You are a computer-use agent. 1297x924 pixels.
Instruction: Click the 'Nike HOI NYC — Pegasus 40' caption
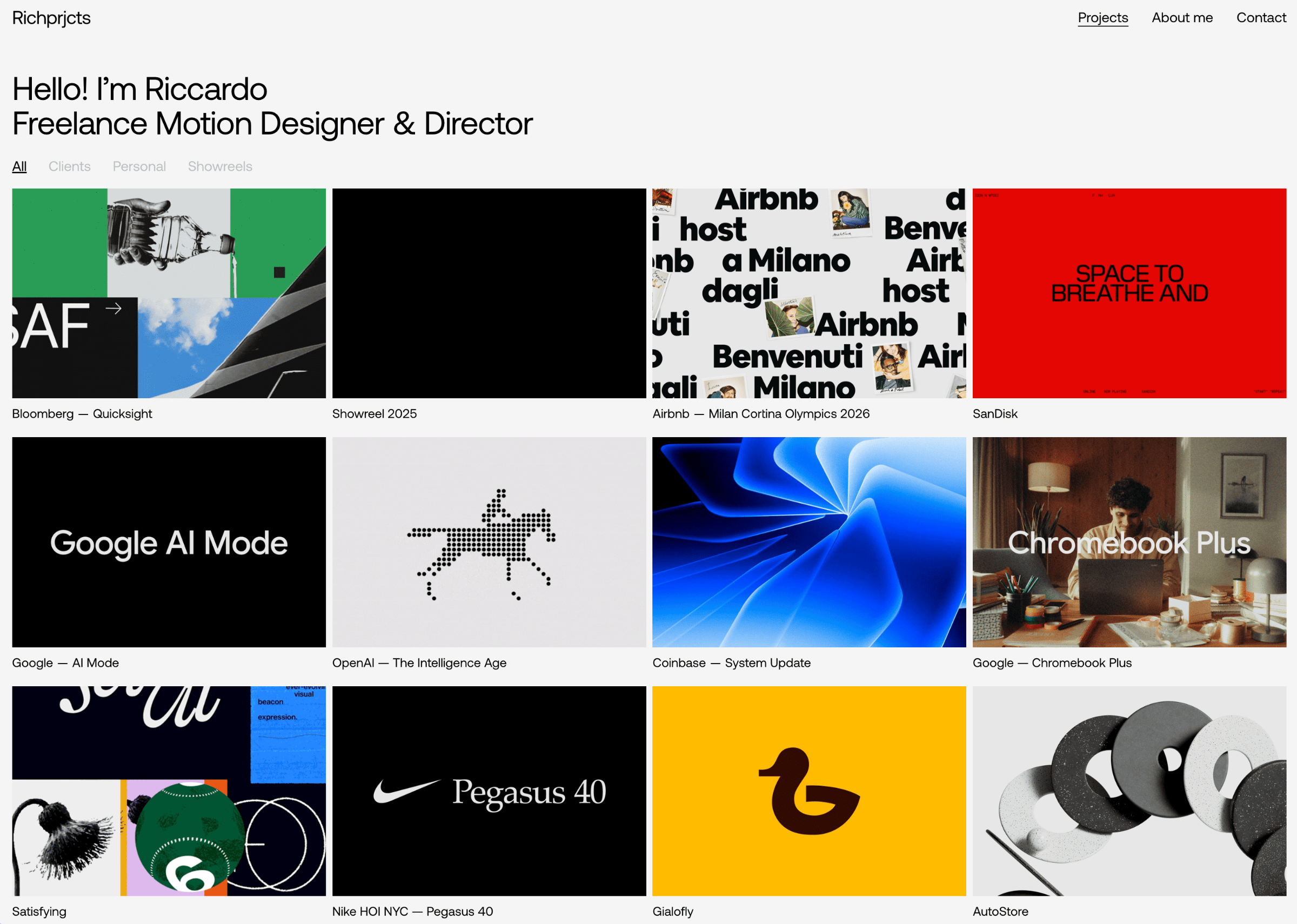point(412,912)
